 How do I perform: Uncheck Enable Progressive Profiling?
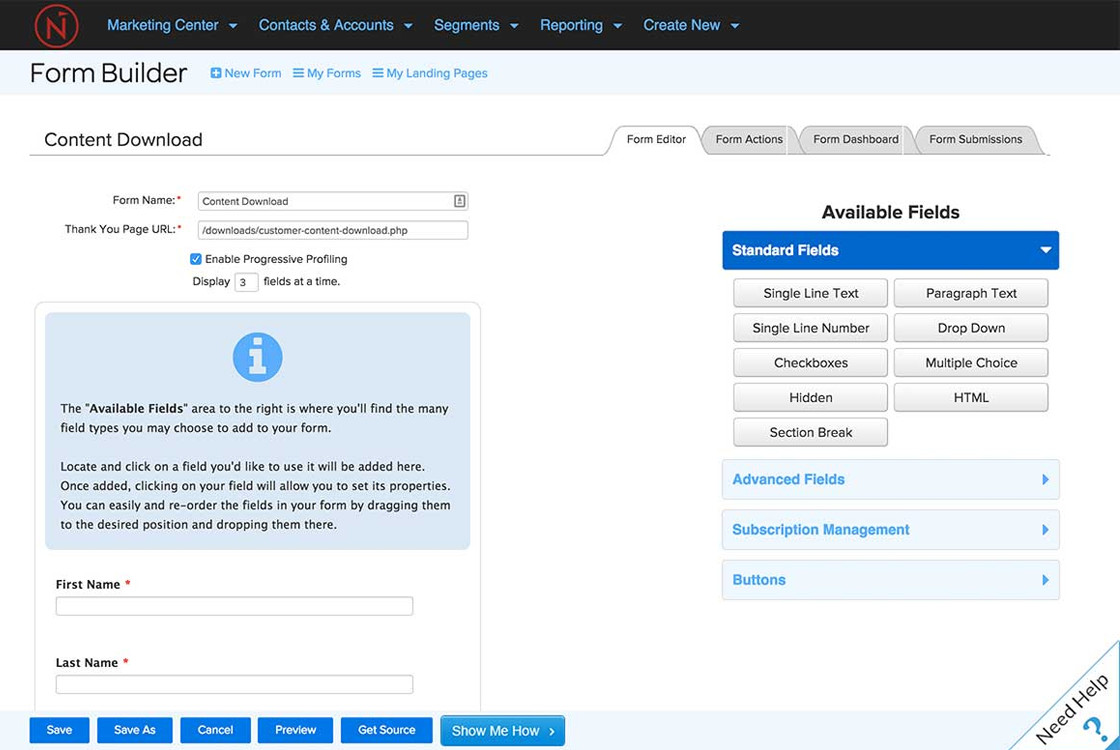tap(196, 259)
